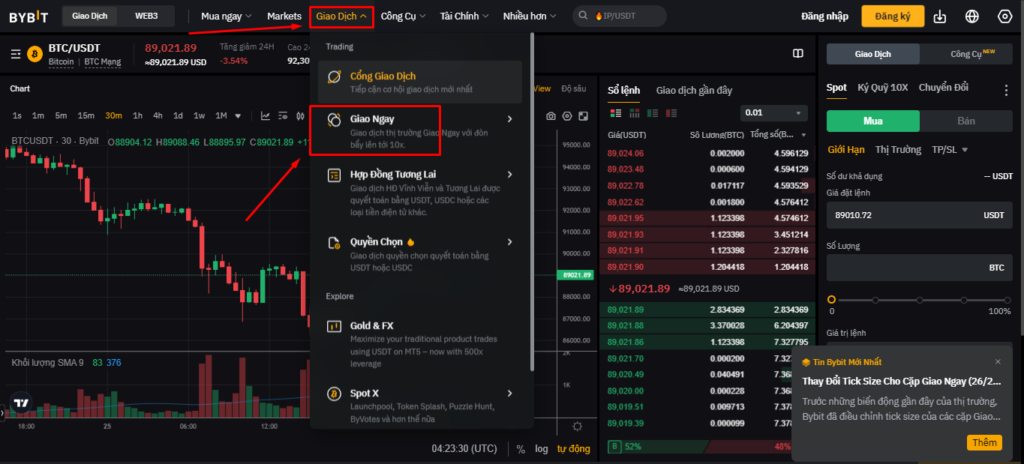Expand the TP/SL order type dropdown
The image size is (1024, 464).
[x=950, y=150]
